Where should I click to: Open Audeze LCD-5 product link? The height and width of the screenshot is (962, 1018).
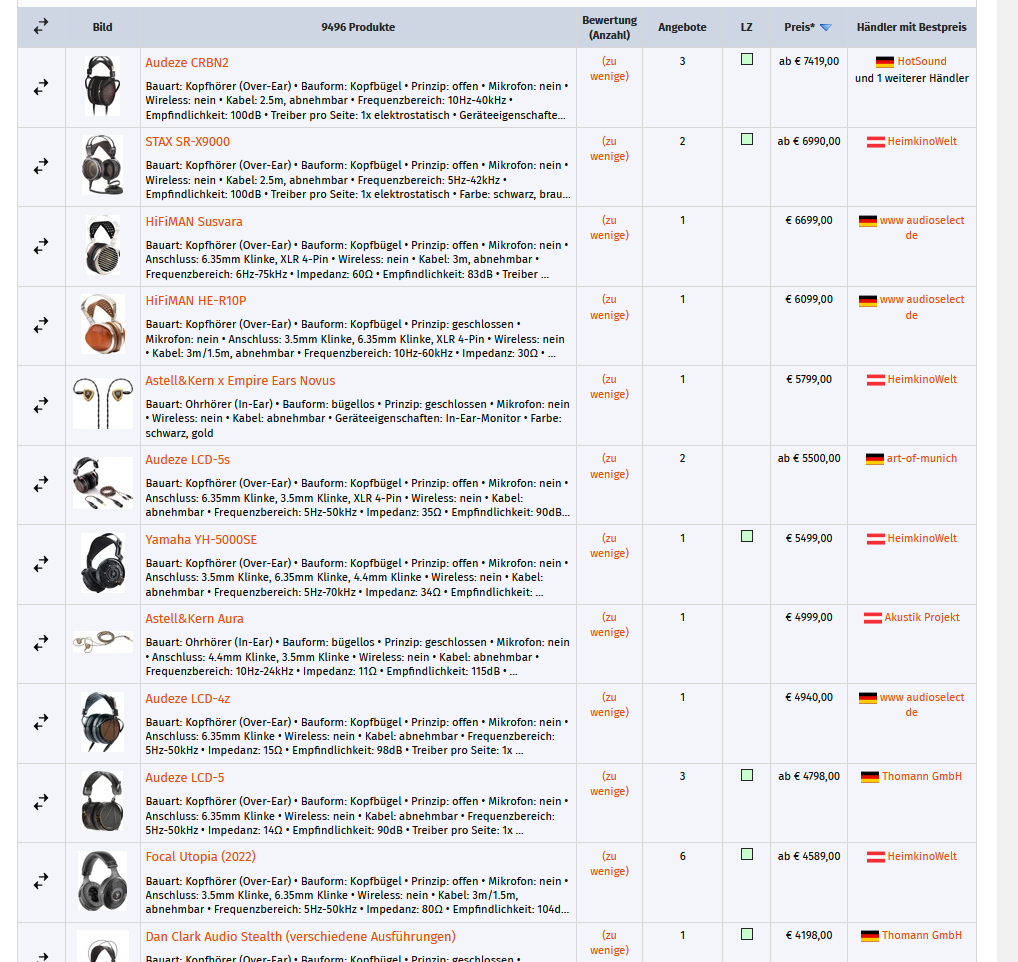click(x=184, y=778)
